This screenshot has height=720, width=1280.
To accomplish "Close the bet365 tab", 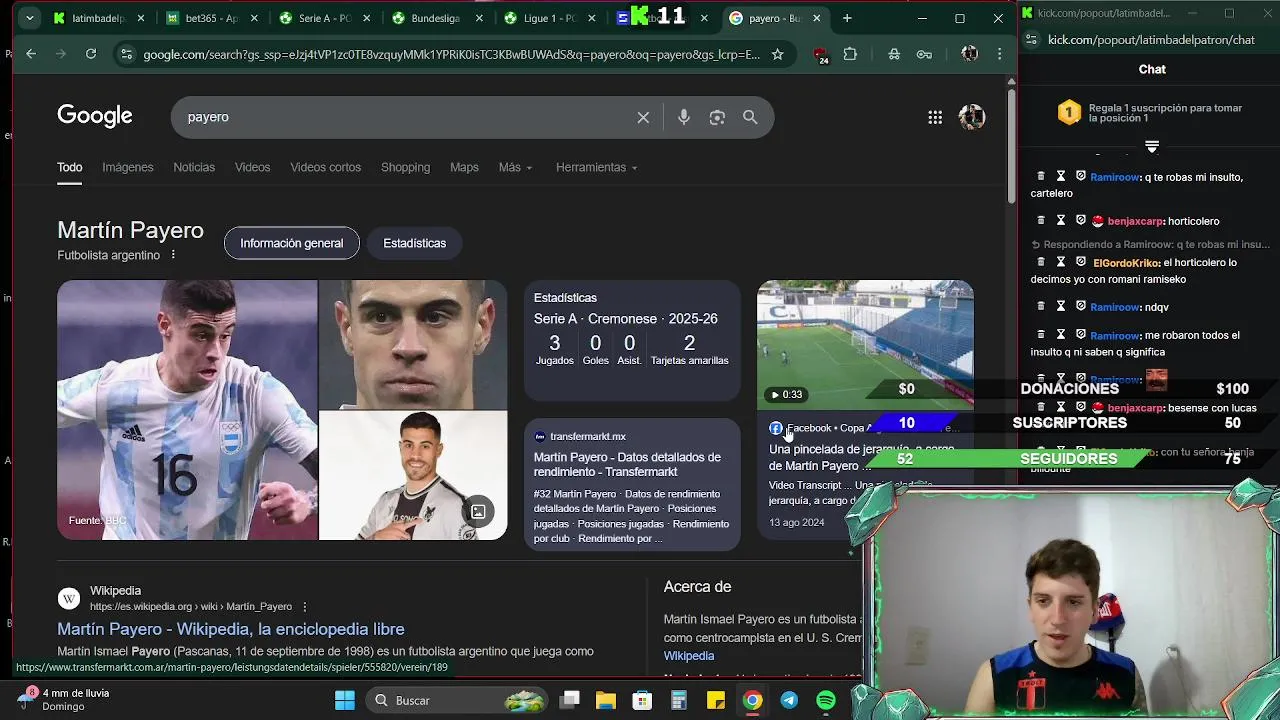I will [253, 18].
